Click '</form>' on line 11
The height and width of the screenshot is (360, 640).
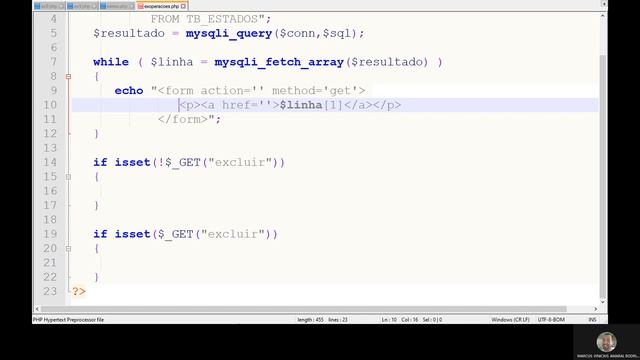coord(183,119)
